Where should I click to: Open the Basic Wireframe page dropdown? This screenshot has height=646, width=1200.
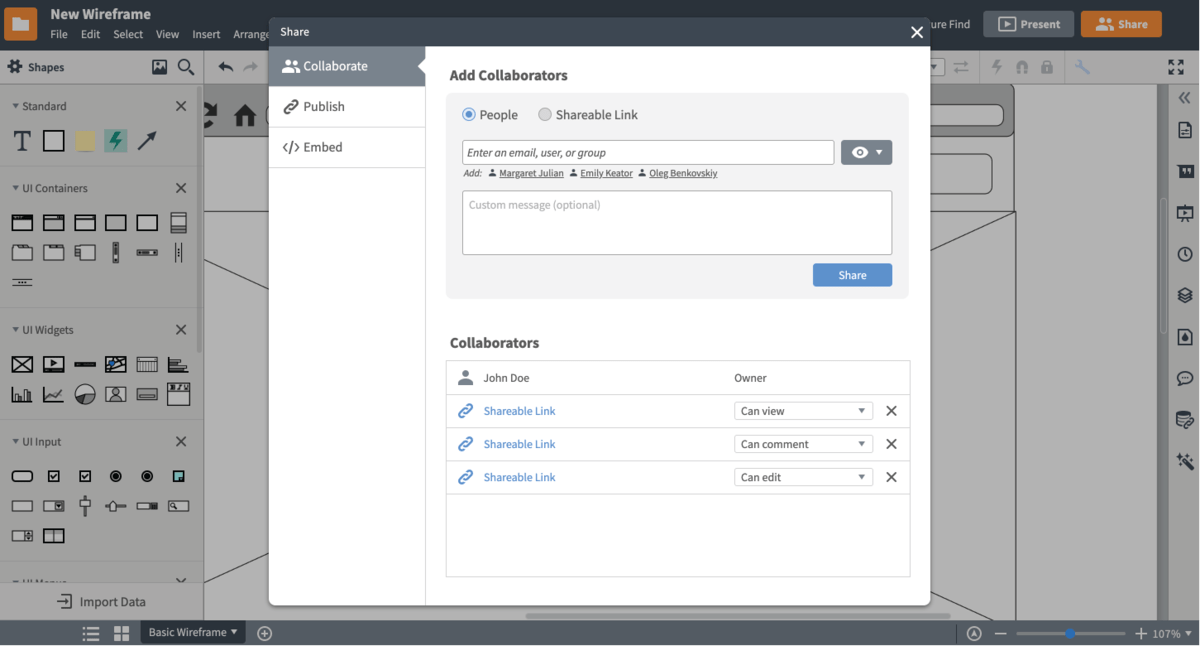pyautogui.click(x=192, y=632)
